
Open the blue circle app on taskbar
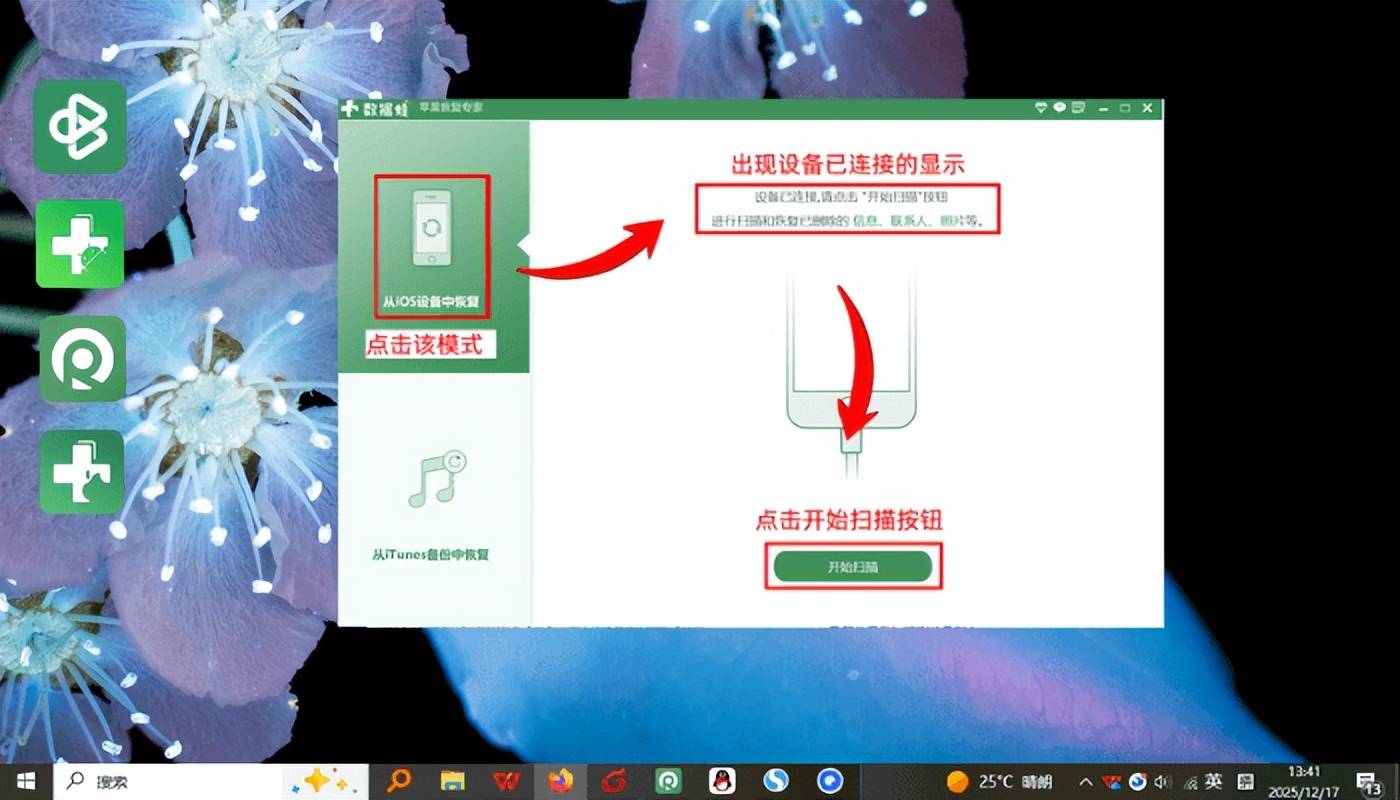pos(829,781)
